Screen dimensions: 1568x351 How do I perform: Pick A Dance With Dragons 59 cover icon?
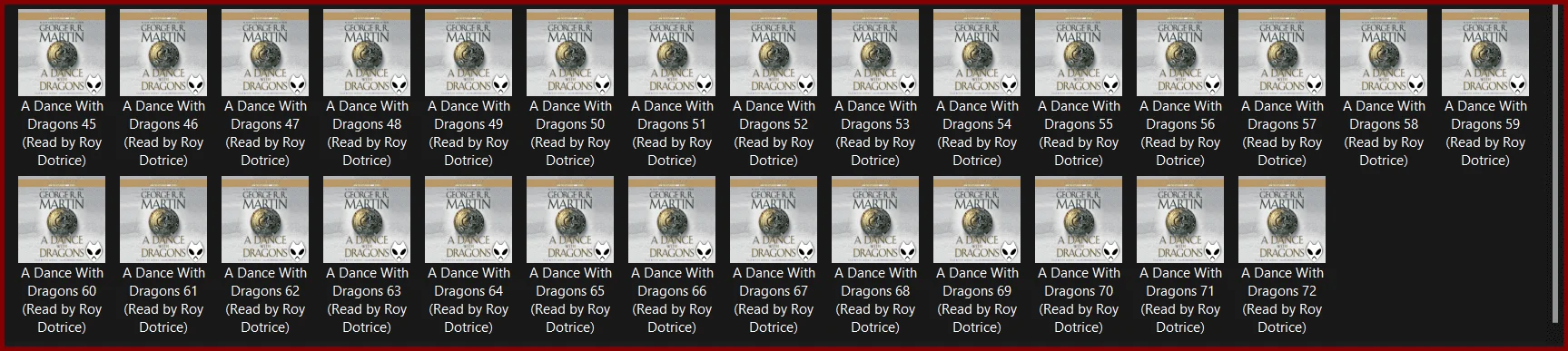click(x=1485, y=53)
